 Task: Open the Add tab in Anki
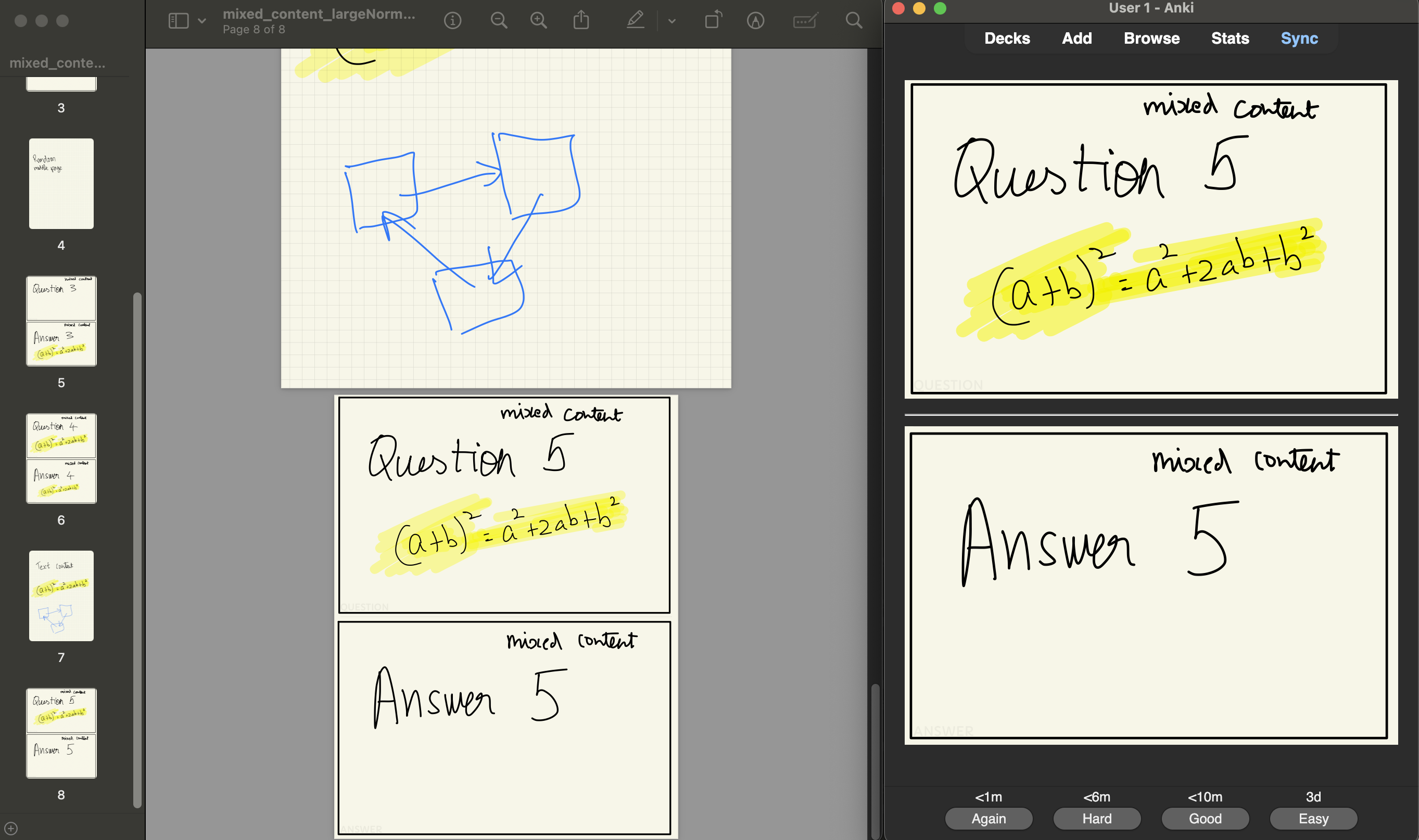[x=1076, y=39]
